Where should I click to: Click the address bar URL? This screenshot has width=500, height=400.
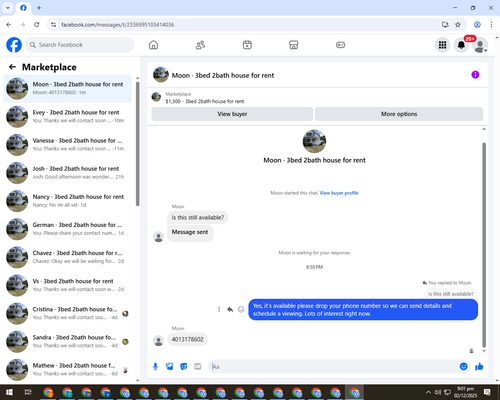click(x=117, y=25)
